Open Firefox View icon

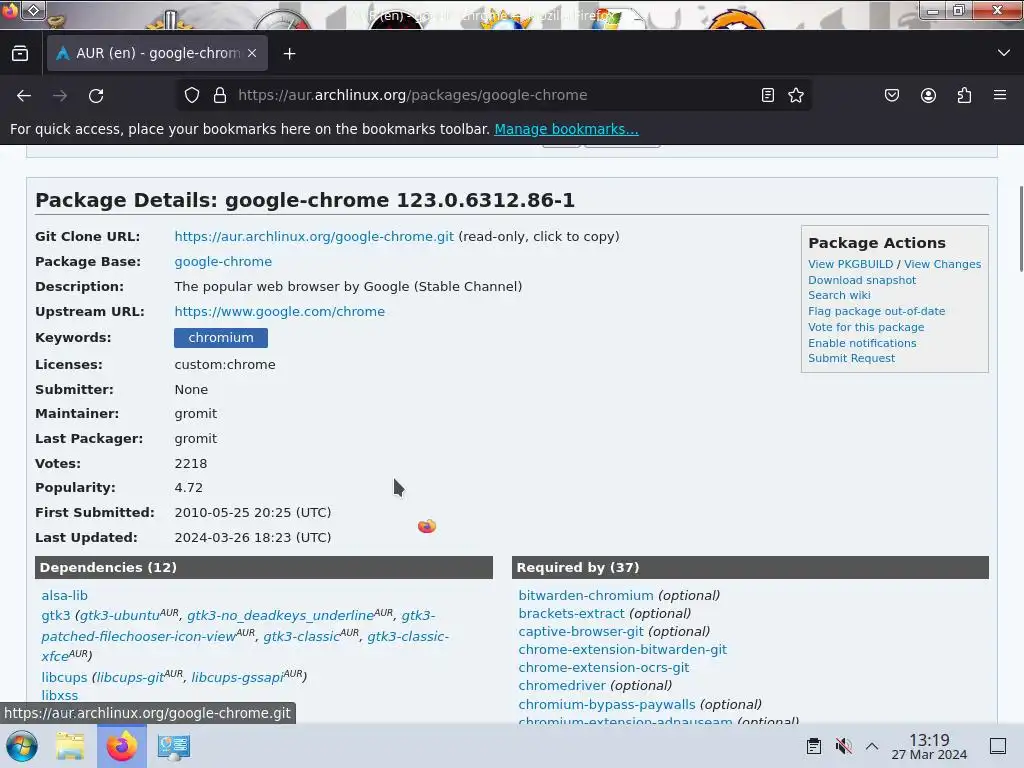click(x=20, y=54)
